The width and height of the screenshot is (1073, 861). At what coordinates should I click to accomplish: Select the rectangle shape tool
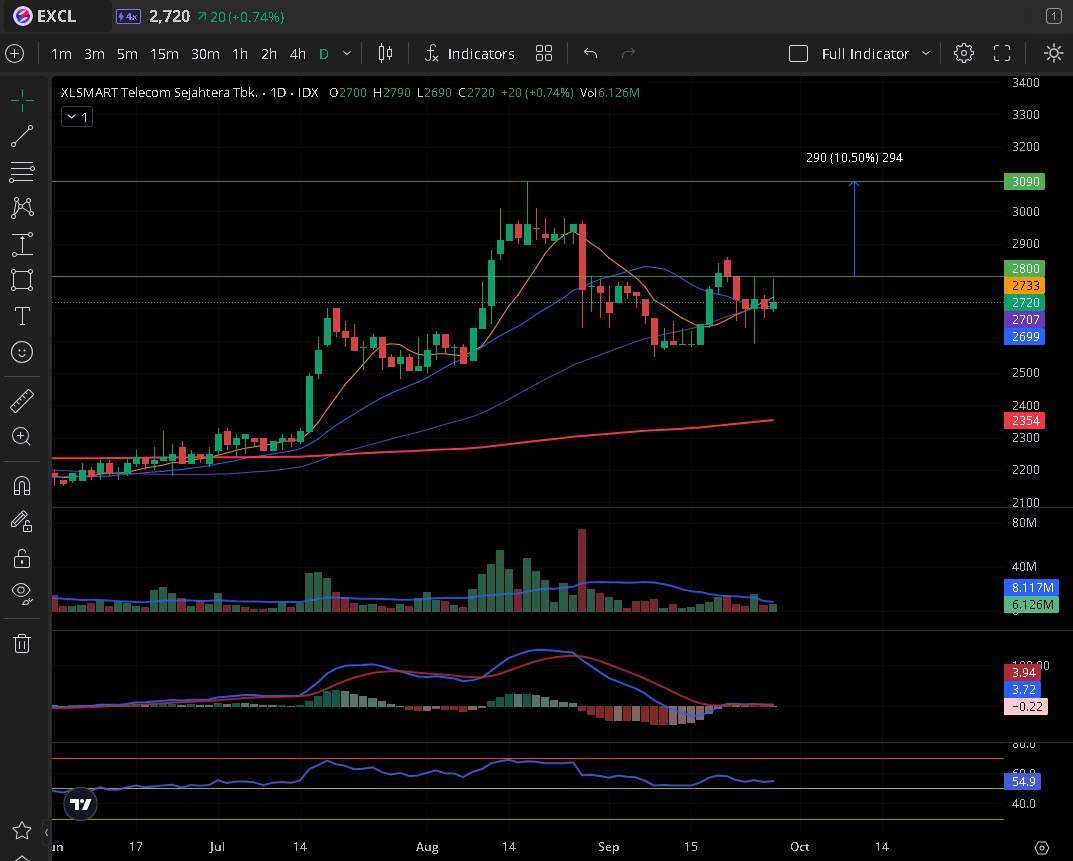click(x=22, y=280)
